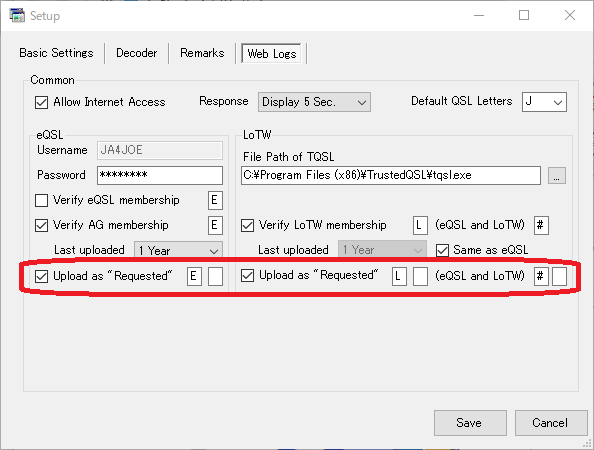Click # box in Verify LoTW membership row
This screenshot has width=594, height=450.
point(541,225)
